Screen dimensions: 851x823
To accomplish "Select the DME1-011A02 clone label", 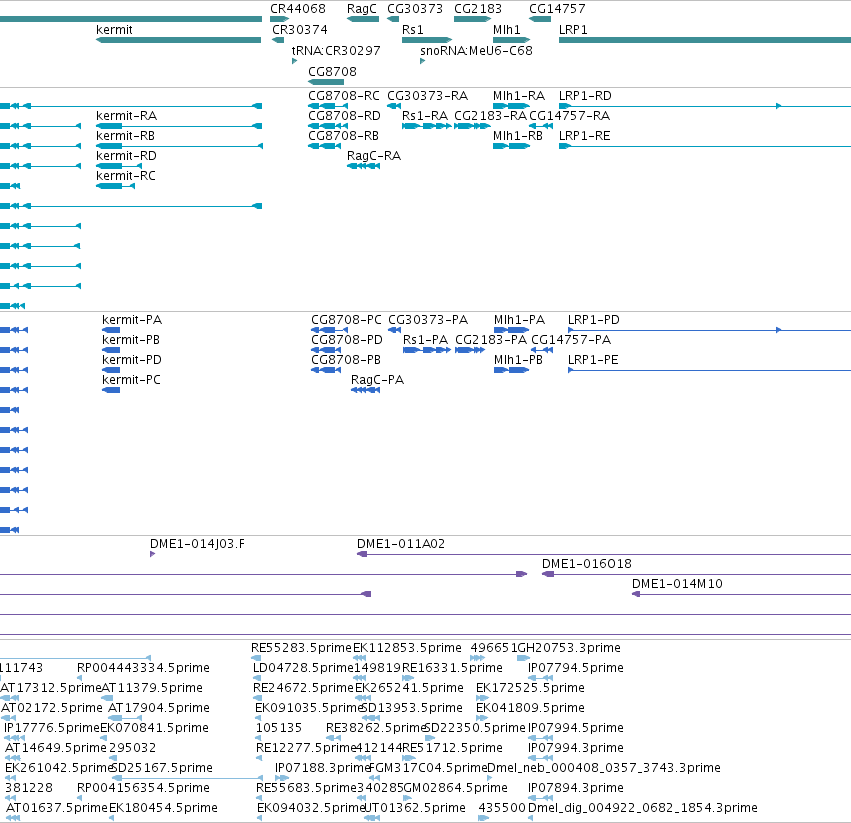I will (401, 544).
